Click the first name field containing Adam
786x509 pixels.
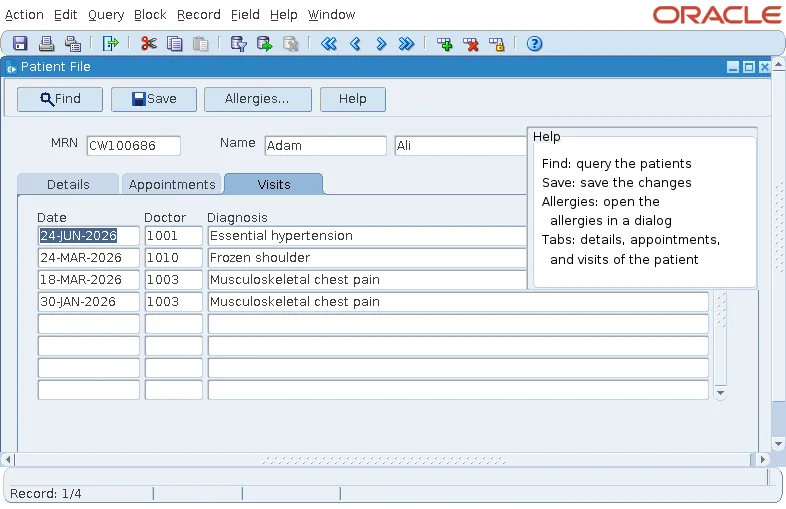pos(325,145)
